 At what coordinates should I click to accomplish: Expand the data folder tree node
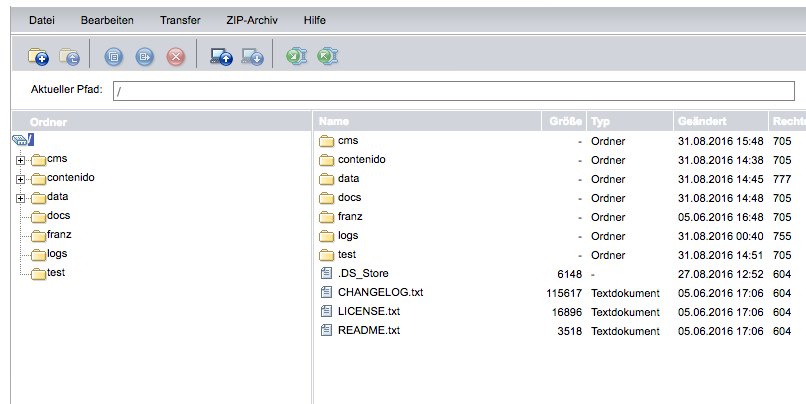pyautogui.click(x=20, y=198)
